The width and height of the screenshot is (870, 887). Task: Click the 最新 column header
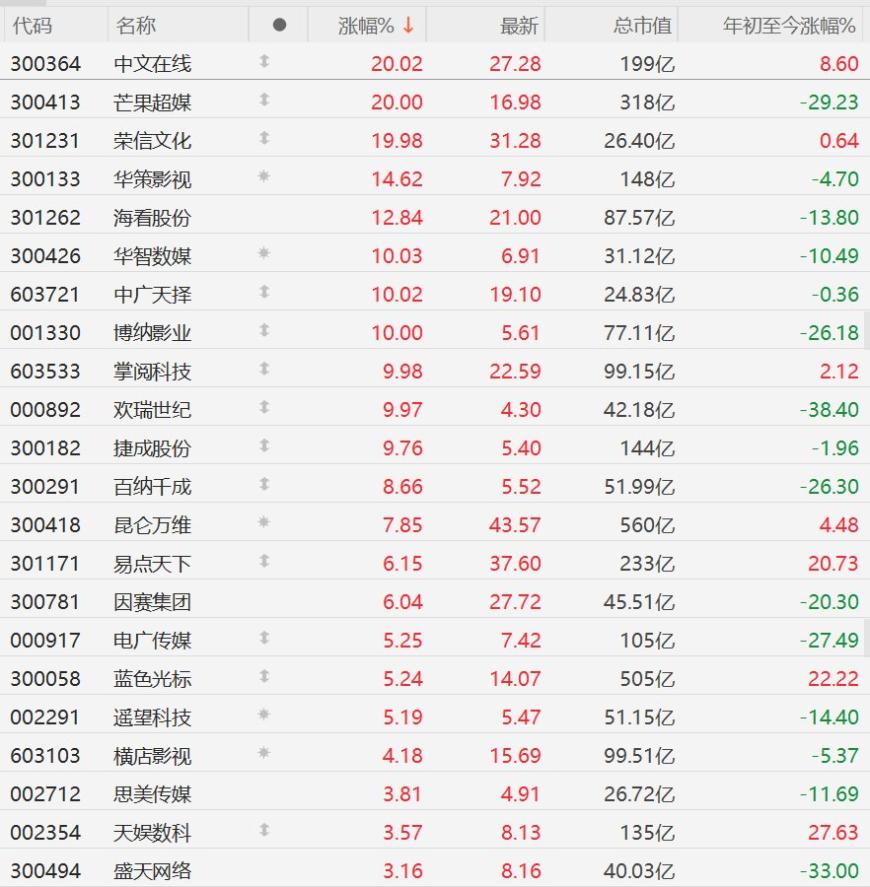[x=519, y=26]
